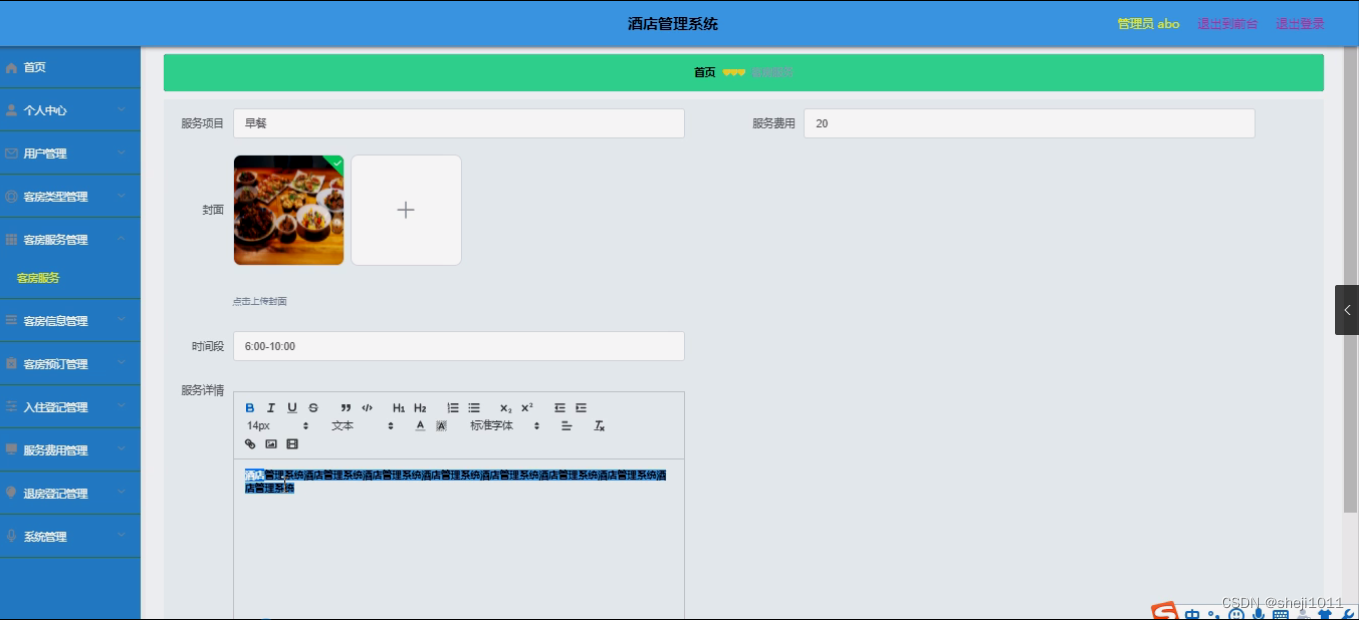Click the 首页 breadcrumb link
The height and width of the screenshot is (620, 1359).
(x=705, y=72)
